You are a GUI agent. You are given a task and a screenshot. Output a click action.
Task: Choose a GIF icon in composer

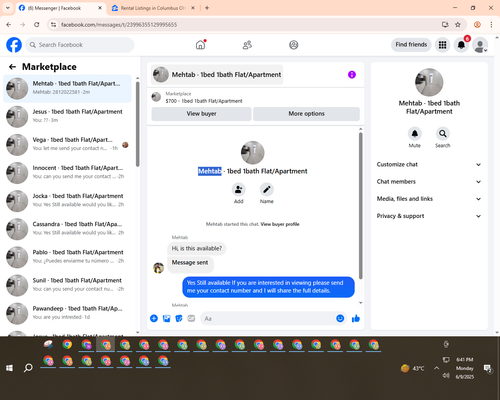tap(191, 318)
